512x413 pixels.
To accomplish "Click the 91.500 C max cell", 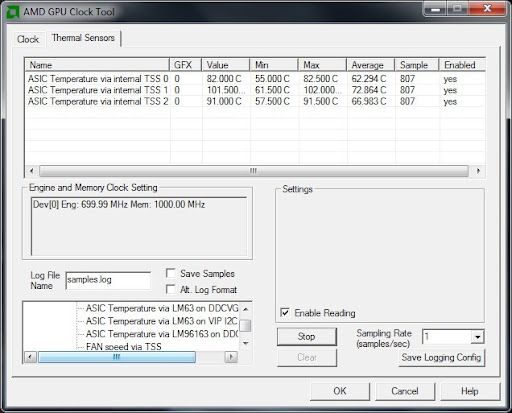I will [321, 101].
